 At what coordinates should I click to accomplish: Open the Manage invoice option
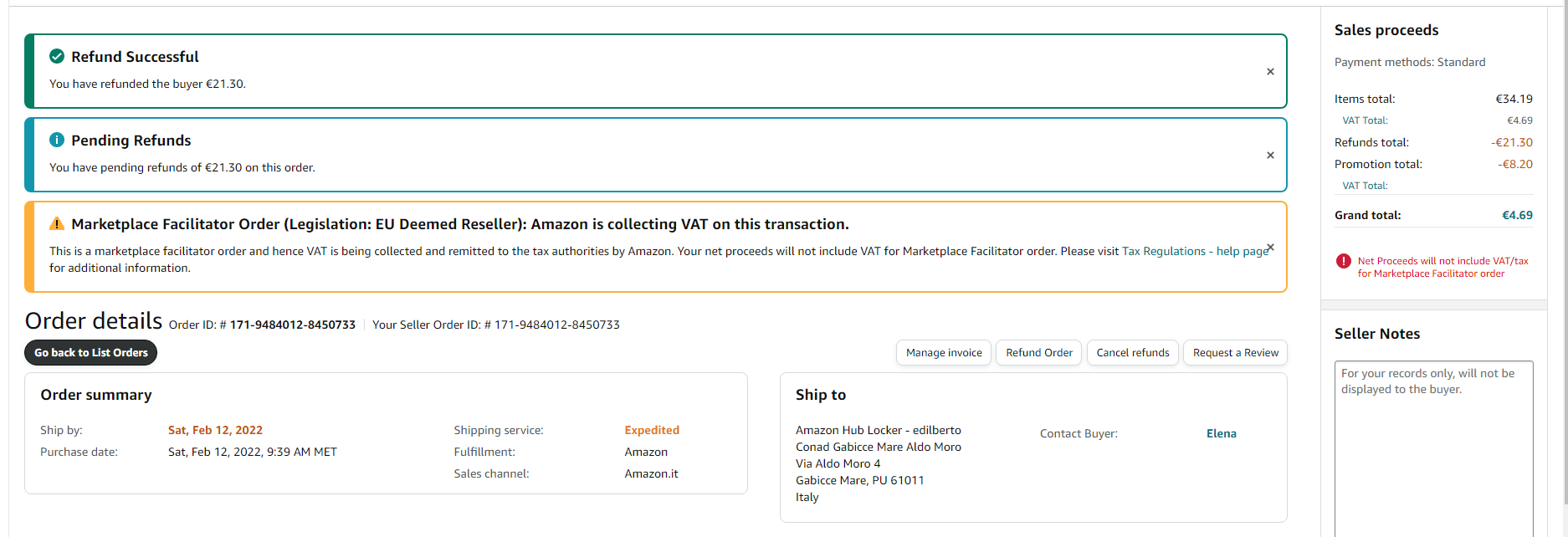pyautogui.click(x=944, y=353)
